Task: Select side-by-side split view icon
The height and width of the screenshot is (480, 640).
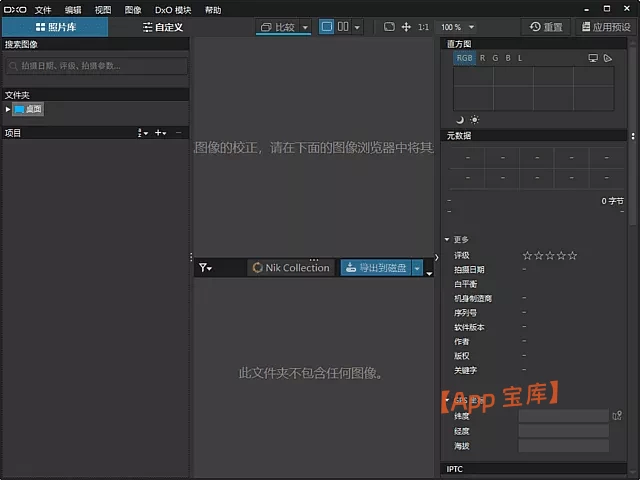Action: (x=343, y=27)
